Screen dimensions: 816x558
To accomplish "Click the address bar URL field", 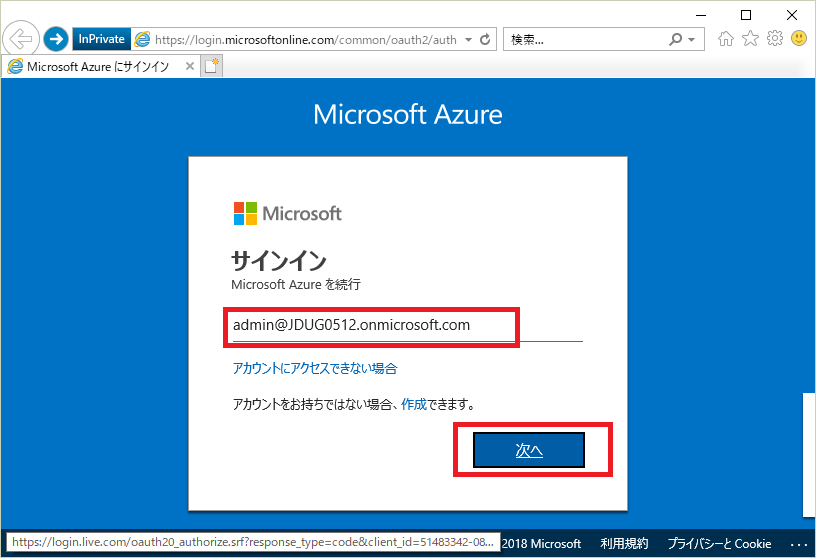I will [305, 40].
